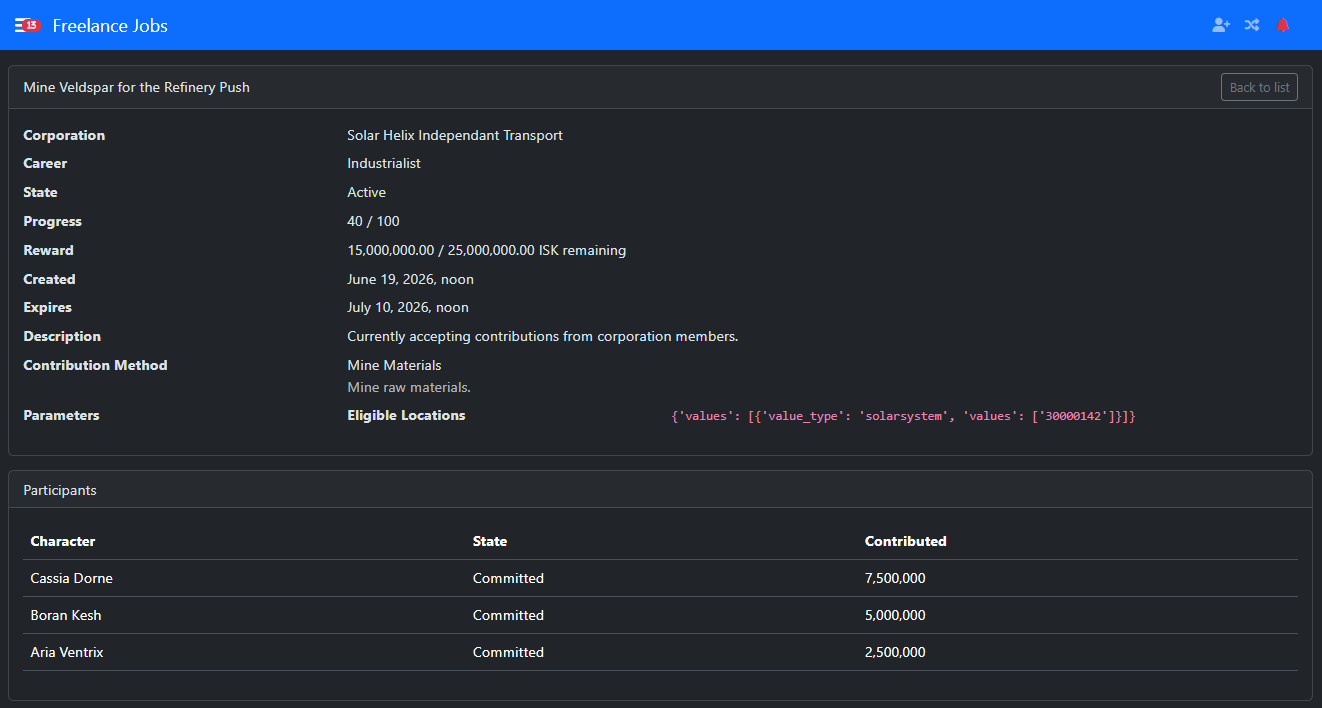Click the shuffle arrows icon in header
Viewport: 1322px width, 708px height.
(x=1252, y=25)
